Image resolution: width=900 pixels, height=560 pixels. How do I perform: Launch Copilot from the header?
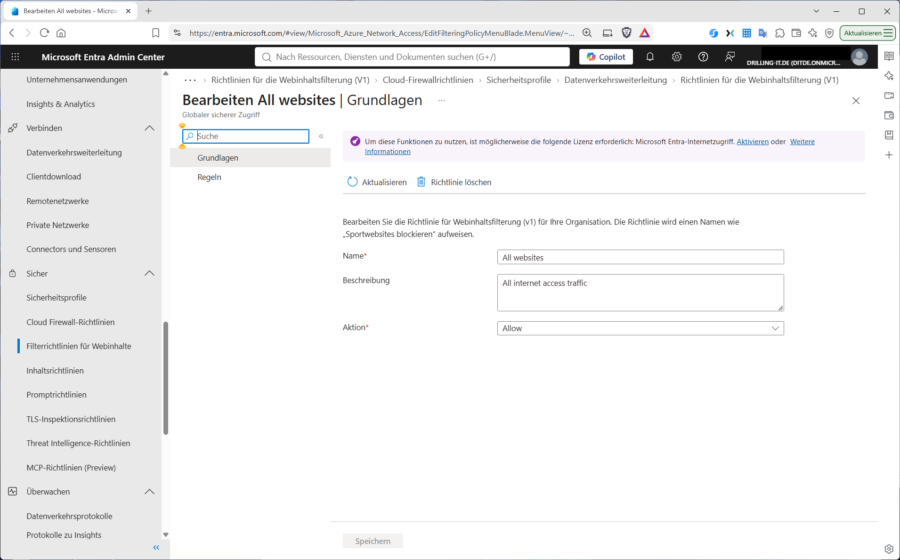[x=606, y=57]
